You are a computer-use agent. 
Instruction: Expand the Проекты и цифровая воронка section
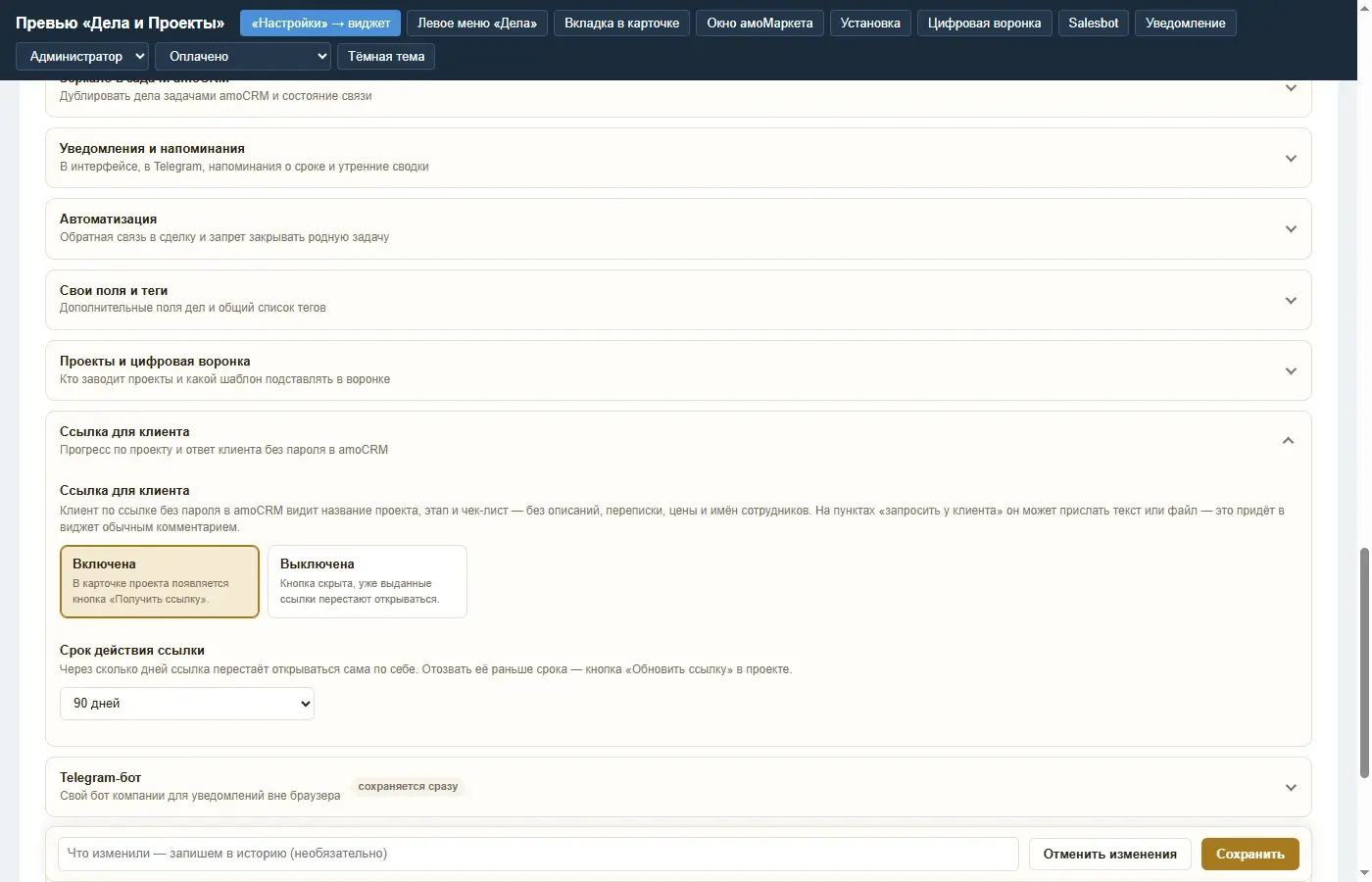[678, 370]
